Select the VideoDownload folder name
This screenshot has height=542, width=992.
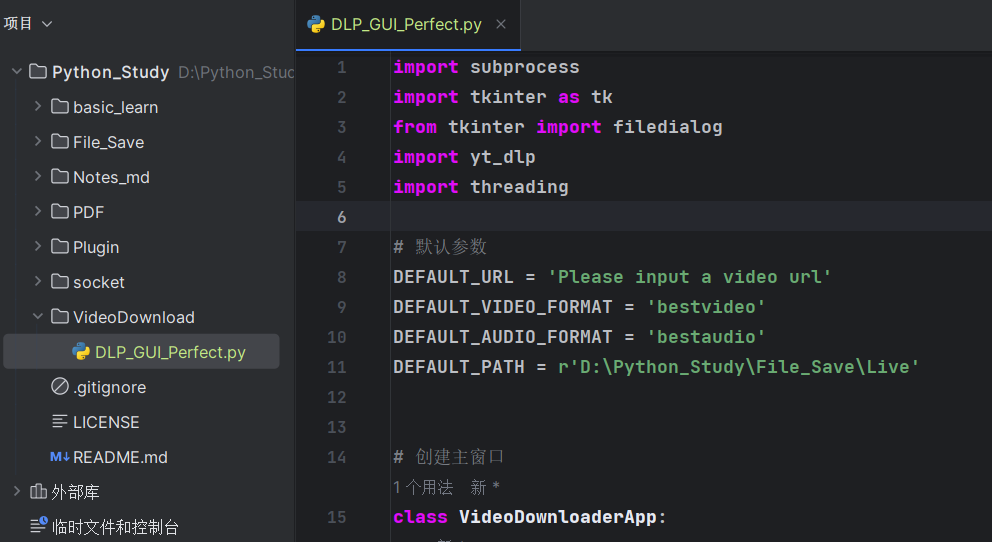(133, 317)
